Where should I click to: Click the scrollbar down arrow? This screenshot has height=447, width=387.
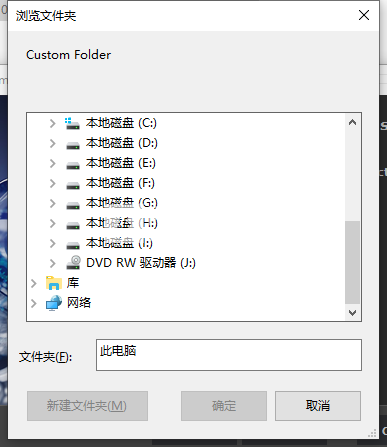[352, 313]
